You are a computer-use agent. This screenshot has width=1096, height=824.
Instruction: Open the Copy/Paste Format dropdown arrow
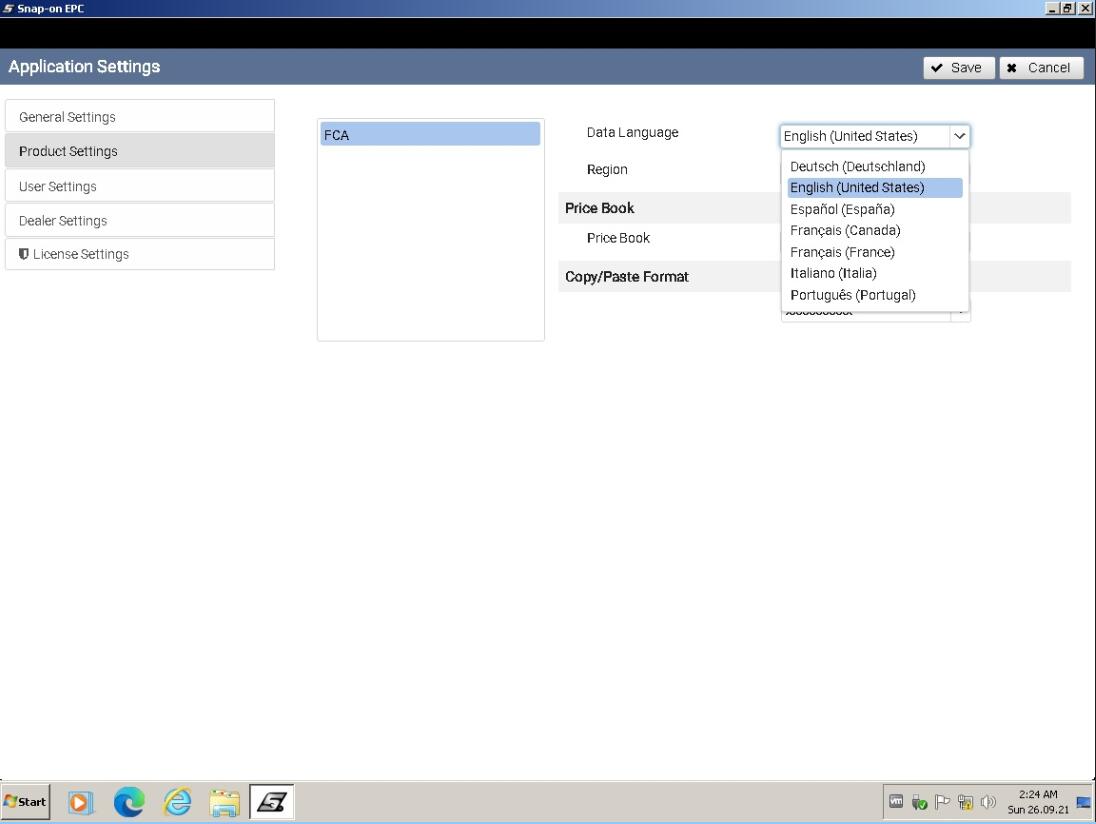tap(960, 314)
